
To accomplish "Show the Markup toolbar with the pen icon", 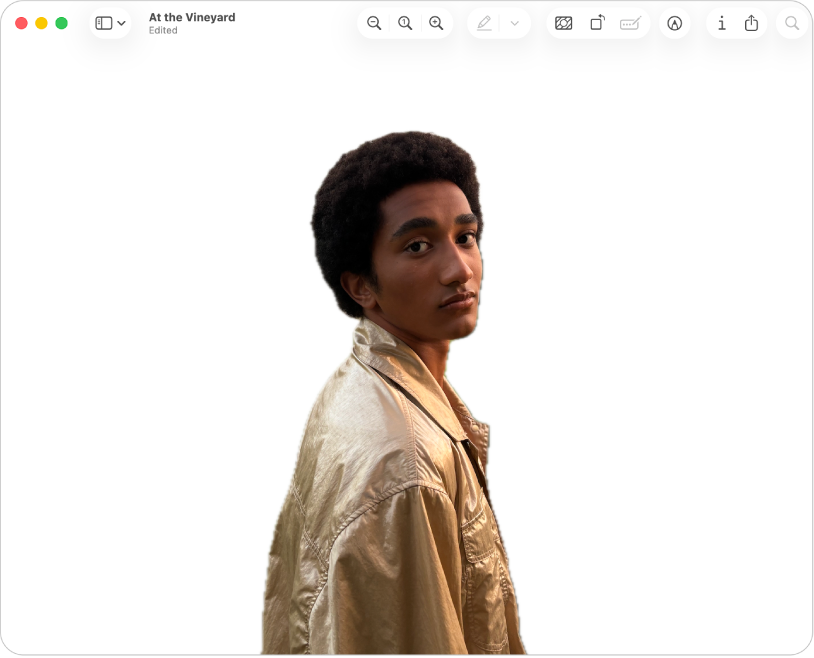I will (x=675, y=22).
